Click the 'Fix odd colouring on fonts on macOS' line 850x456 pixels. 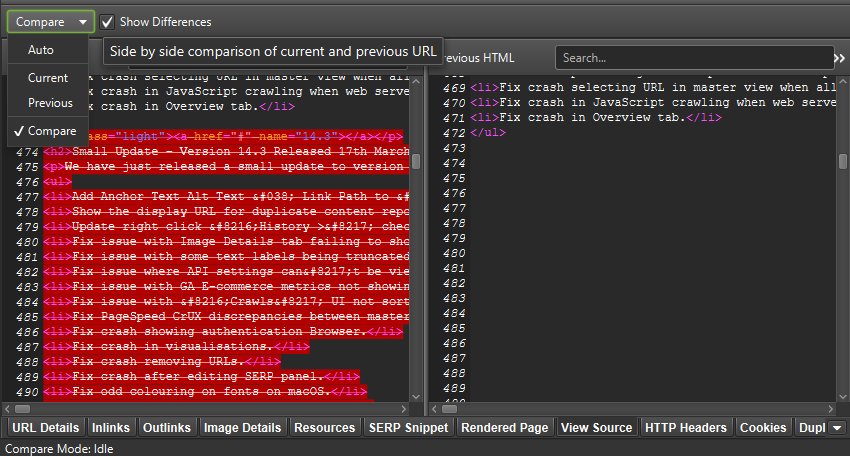(x=205, y=391)
